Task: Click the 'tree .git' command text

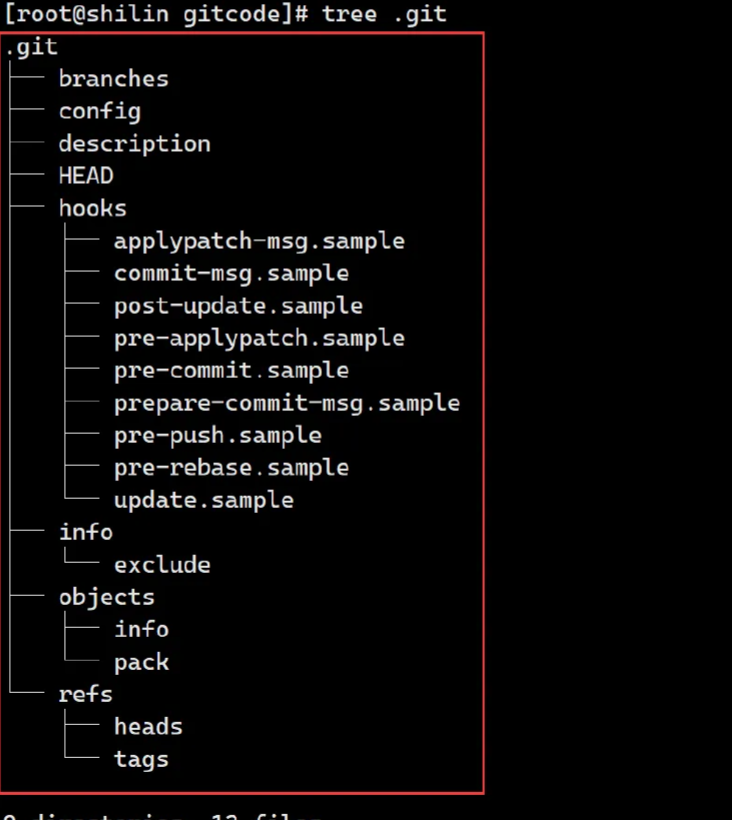Action: (384, 14)
